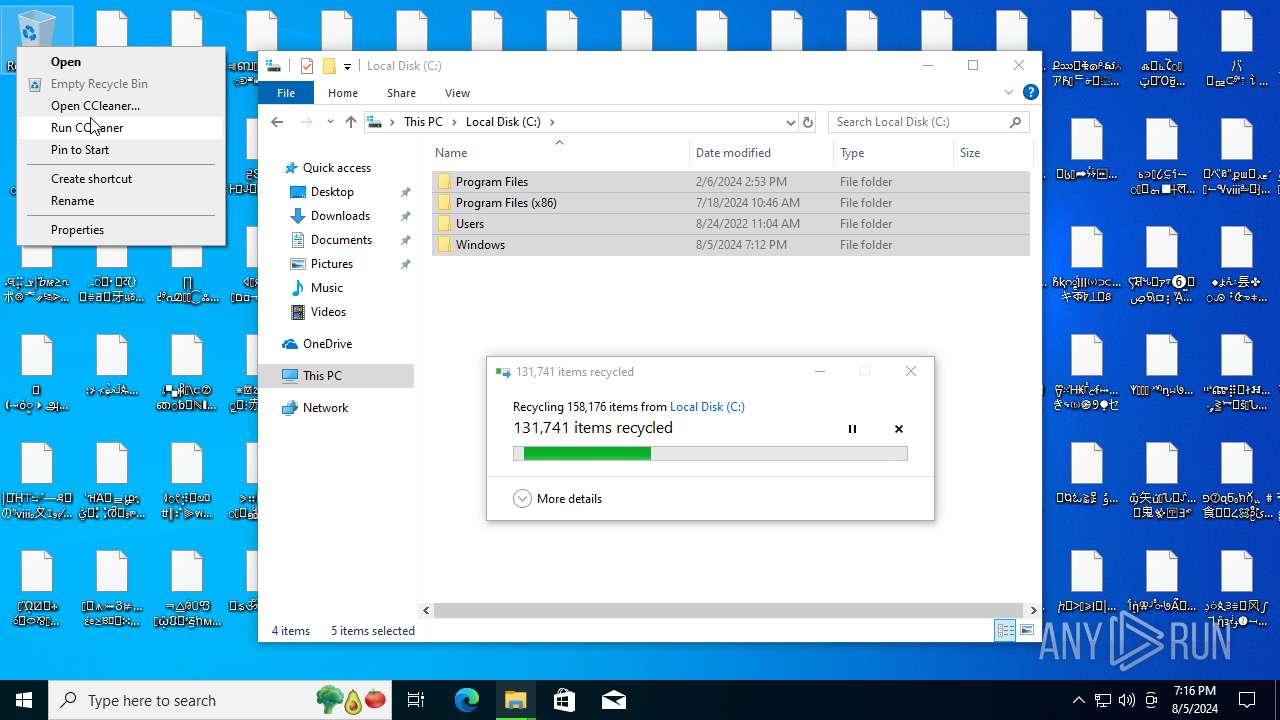Switch to large thumbnails view icon
Screen dimensions: 1280x720
(x=1027, y=631)
